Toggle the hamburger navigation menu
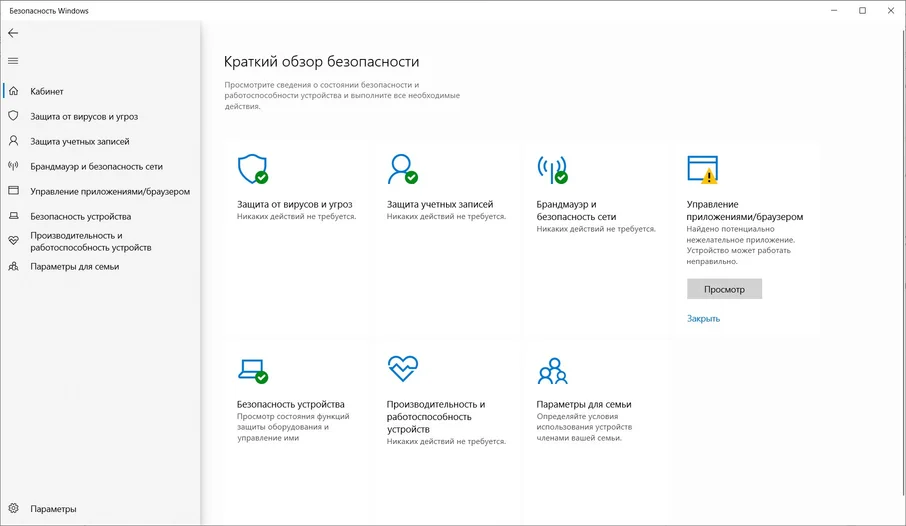The image size is (906, 526). [x=13, y=60]
